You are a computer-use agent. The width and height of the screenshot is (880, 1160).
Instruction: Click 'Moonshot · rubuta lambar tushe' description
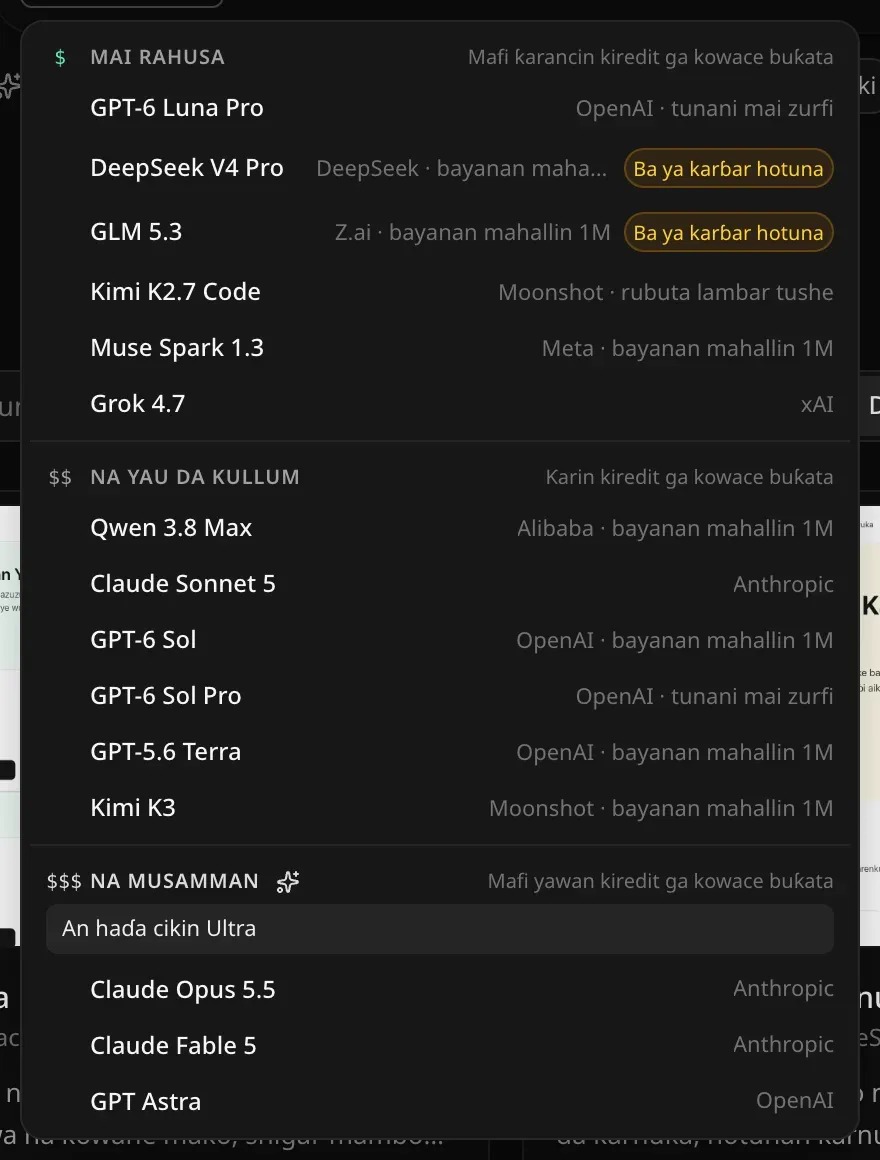coord(666,292)
